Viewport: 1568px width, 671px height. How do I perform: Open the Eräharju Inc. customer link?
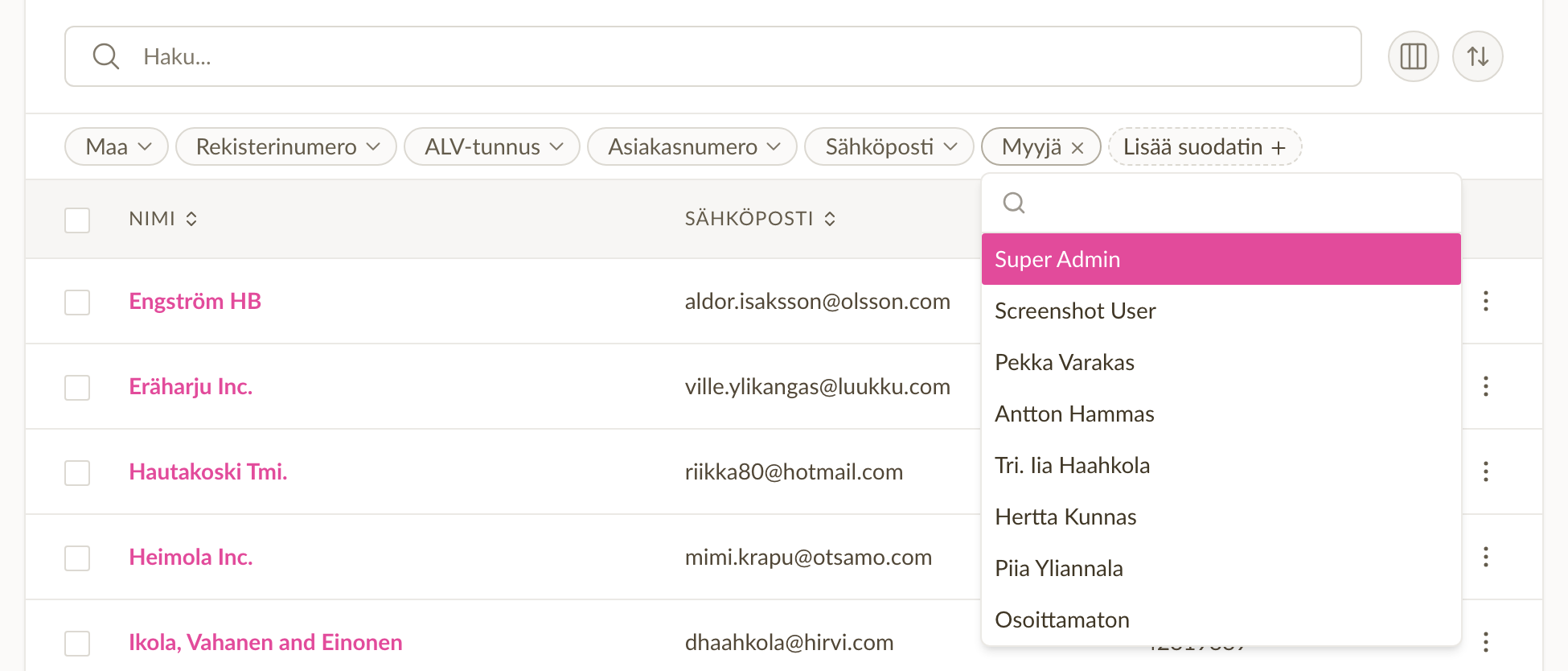[191, 386]
